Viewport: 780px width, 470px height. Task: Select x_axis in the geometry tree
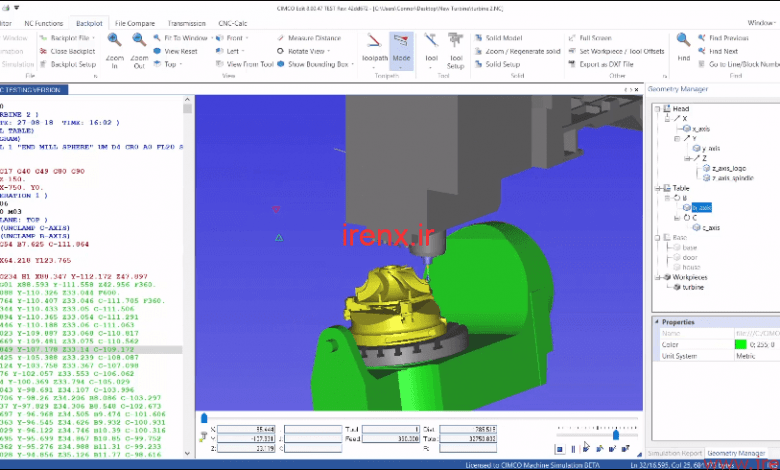tap(701, 128)
